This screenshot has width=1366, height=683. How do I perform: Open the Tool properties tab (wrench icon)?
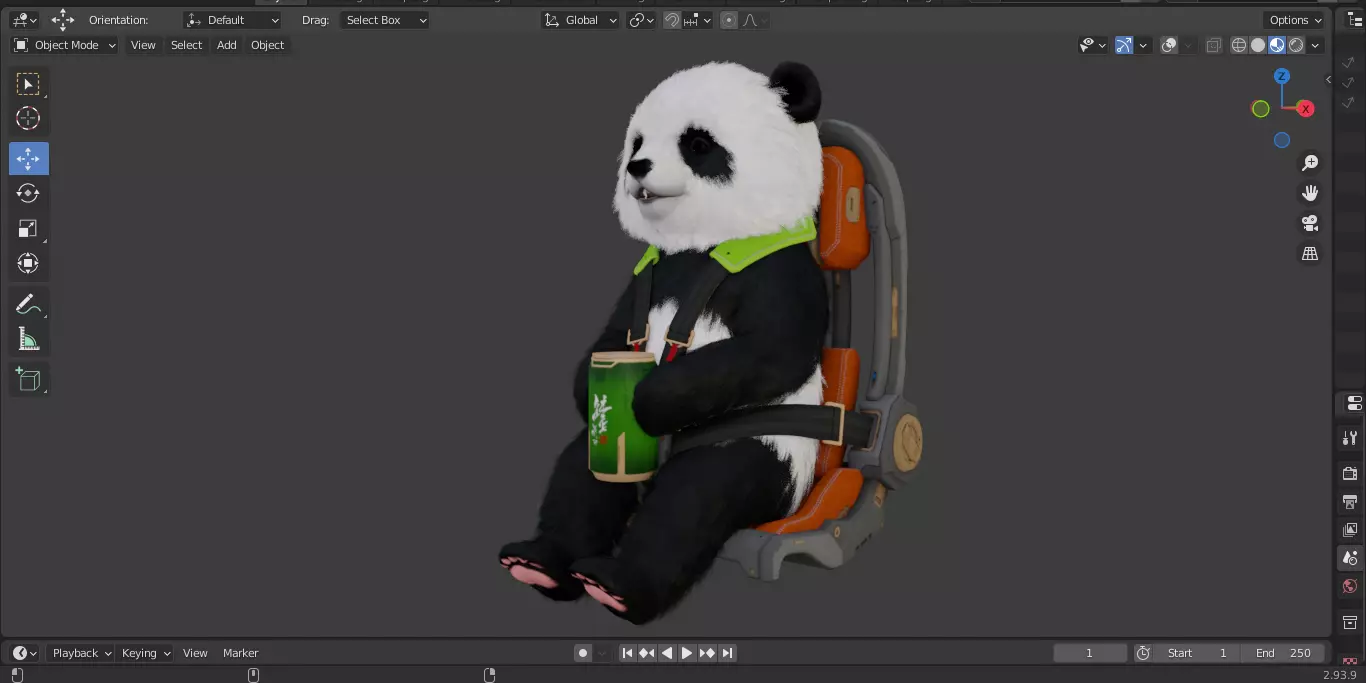coord(1350,438)
